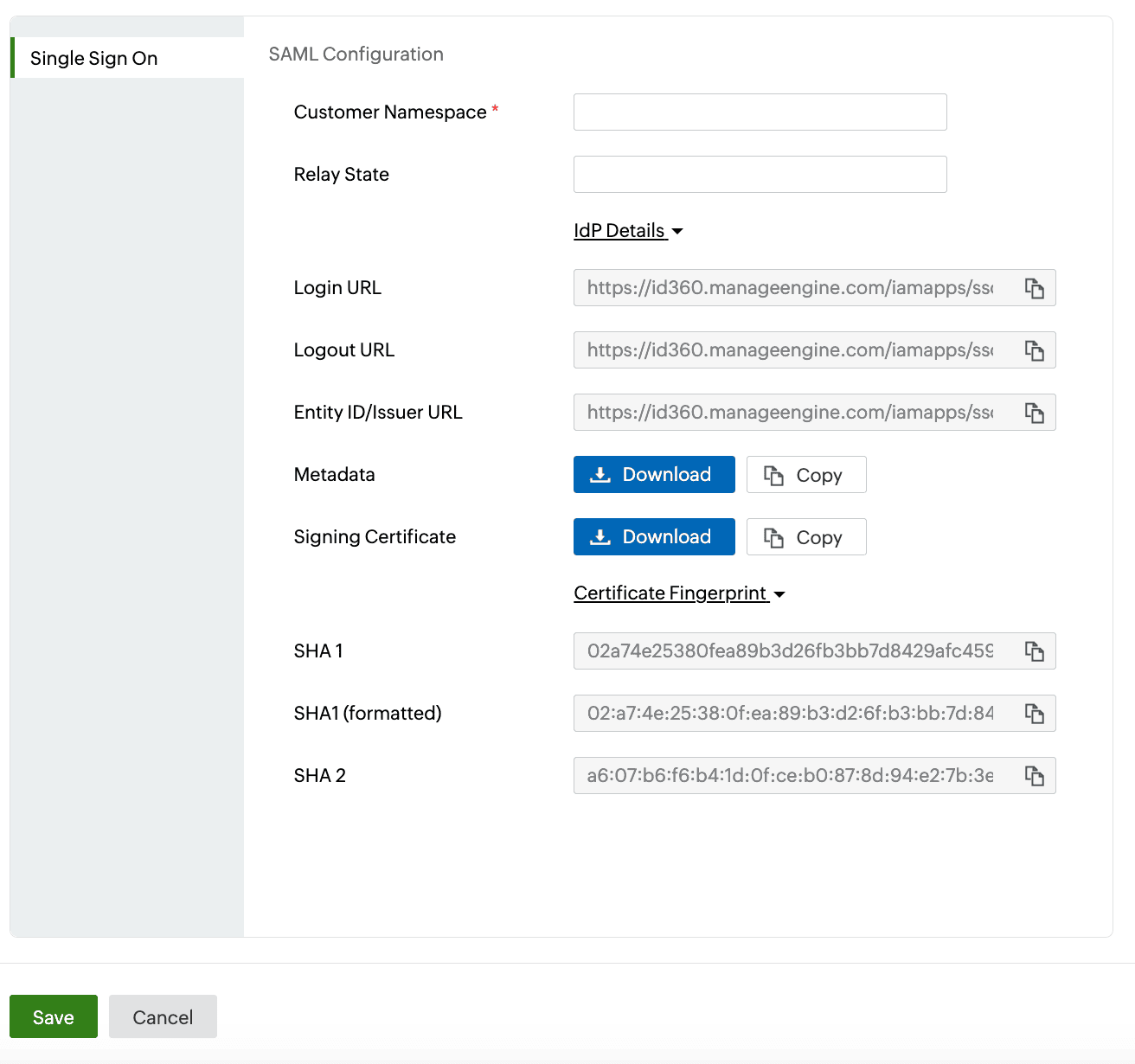
Task: Click the copy icon beside SHA1 (formatted)
Action: [1034, 714]
